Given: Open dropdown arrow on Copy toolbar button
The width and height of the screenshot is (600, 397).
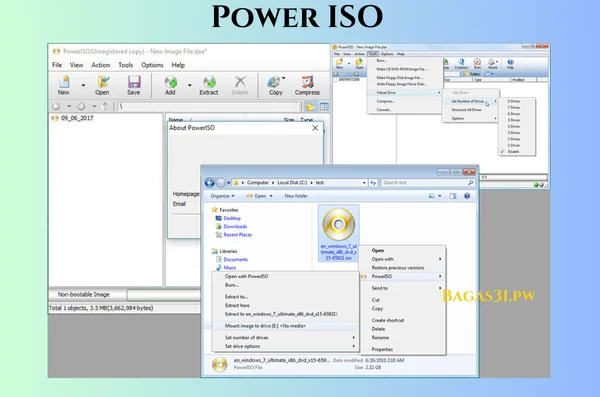Looking at the screenshot, I should tap(284, 78).
